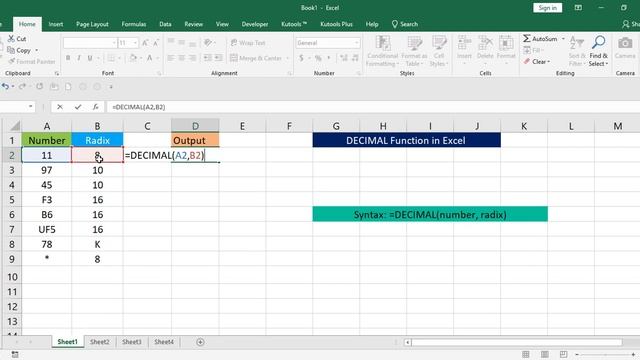Click the Select All corner triangle
640x360 pixels.
pos(15,126)
